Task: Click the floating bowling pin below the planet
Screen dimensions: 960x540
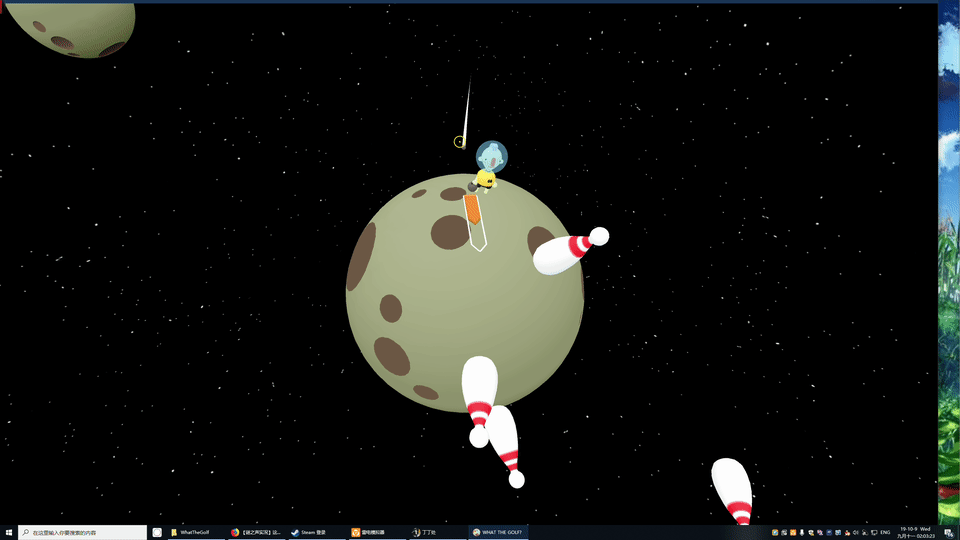Action: (x=506, y=447)
